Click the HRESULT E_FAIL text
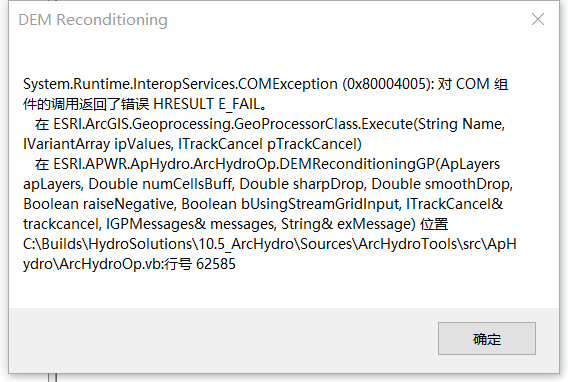The image size is (568, 382). coord(207,104)
